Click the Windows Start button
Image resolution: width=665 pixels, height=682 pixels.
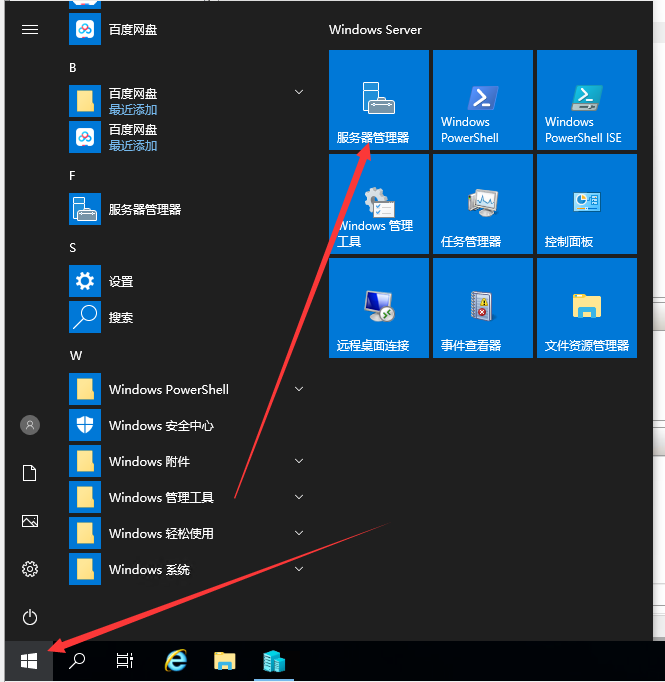pos(29,661)
